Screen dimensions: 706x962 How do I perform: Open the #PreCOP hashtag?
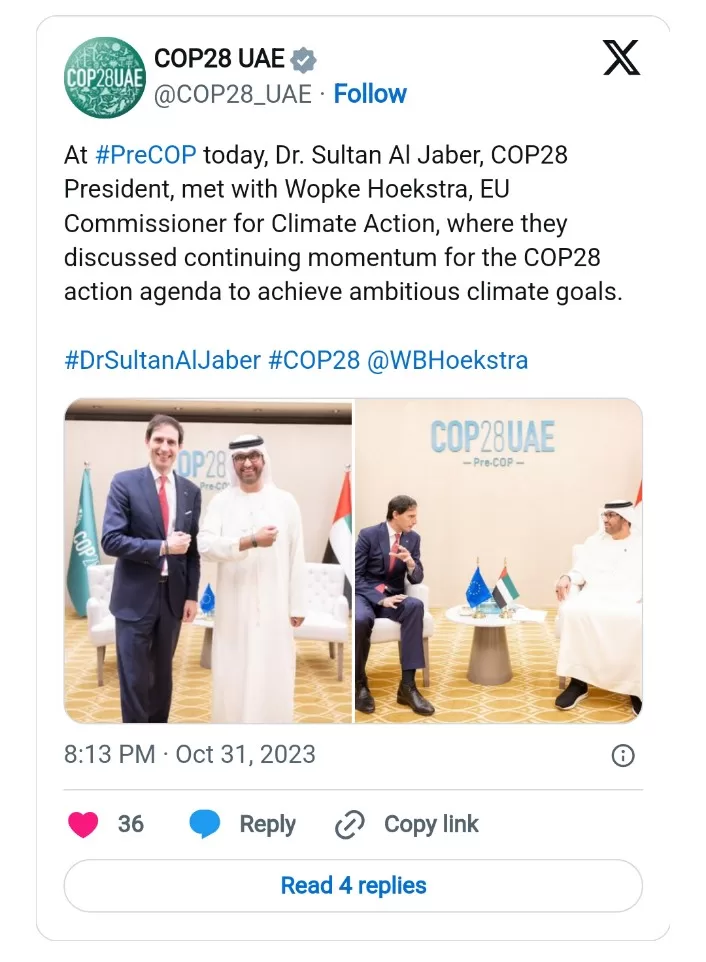146,155
